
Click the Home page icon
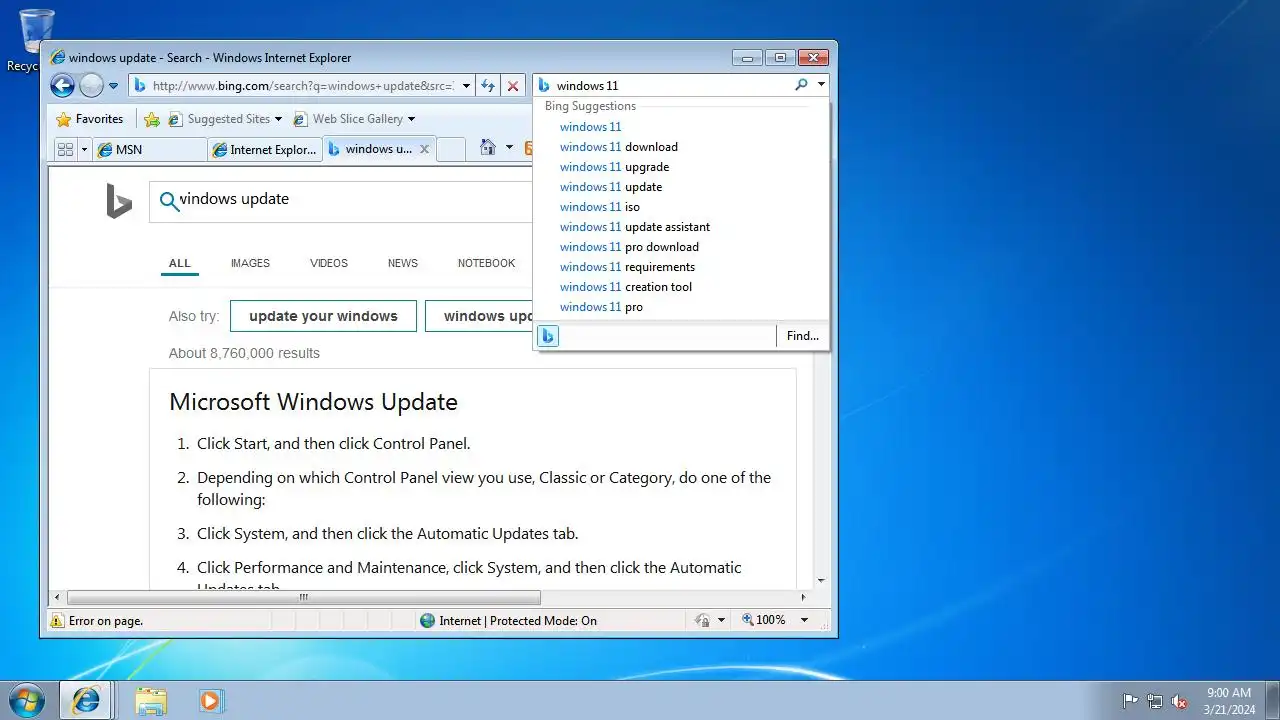coord(488,148)
